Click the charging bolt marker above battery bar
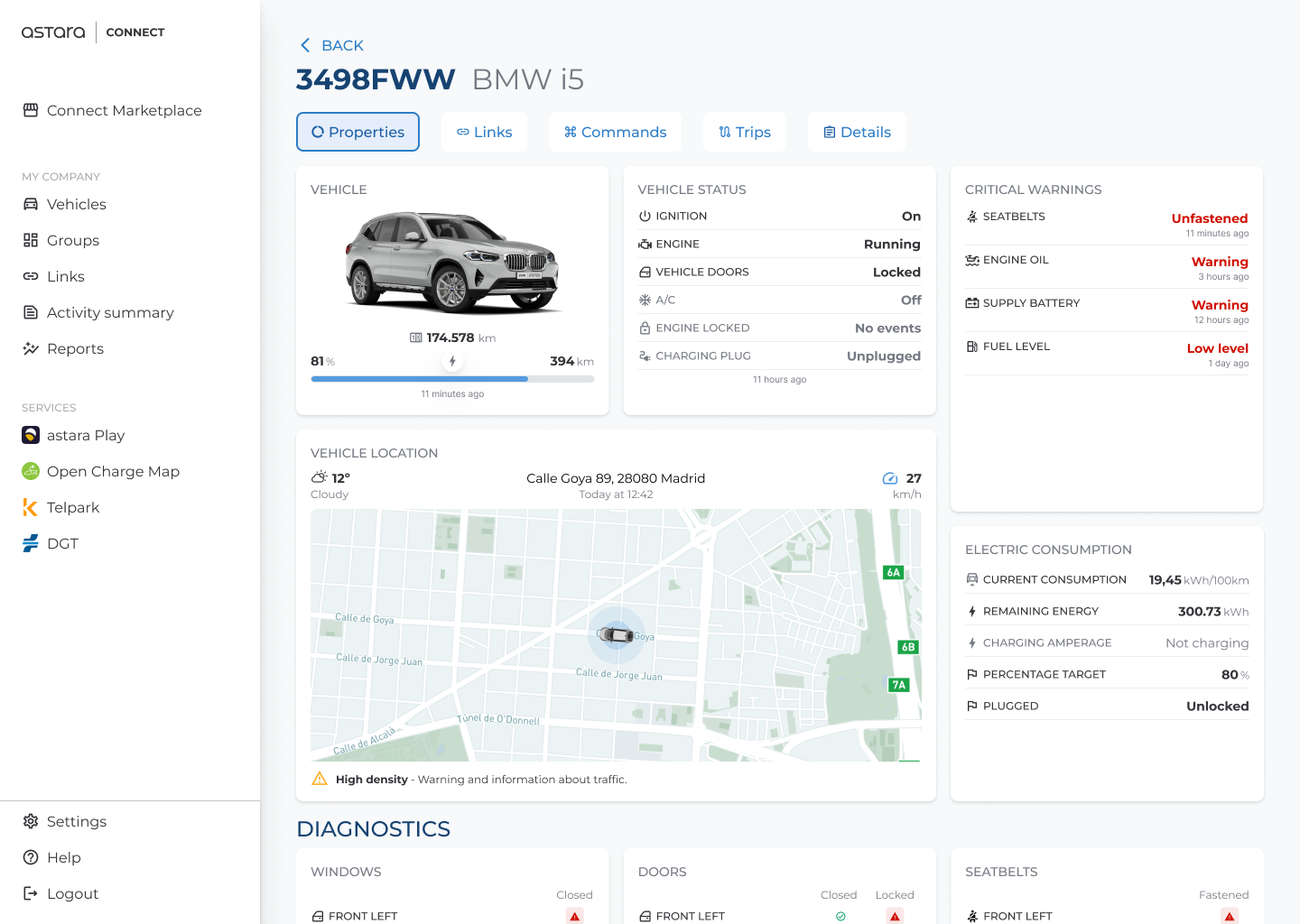This screenshot has height=924, width=1300. click(x=452, y=361)
